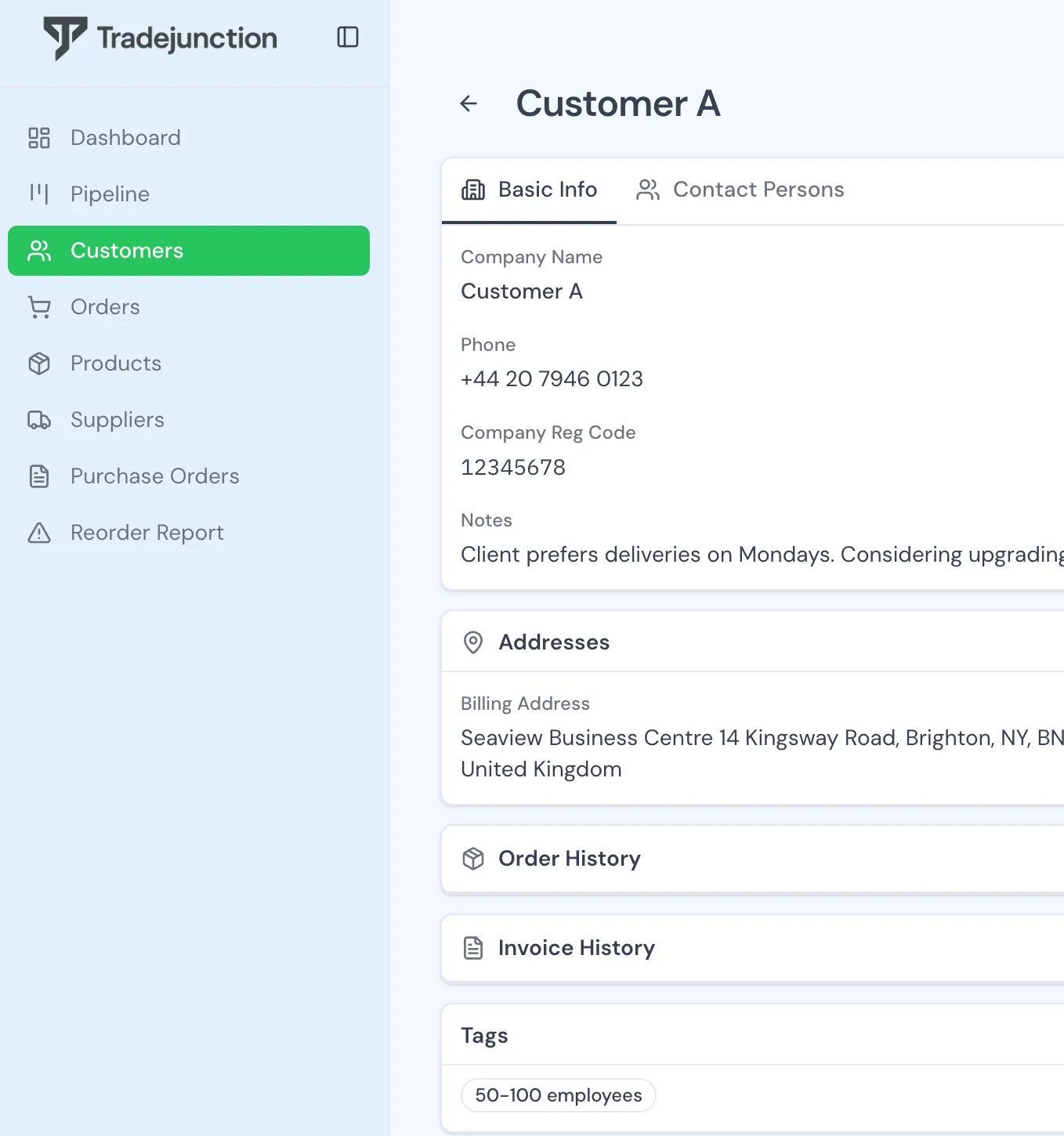Select Customers in the sidebar
Screen dimensions: 1064x1136
pos(189,251)
